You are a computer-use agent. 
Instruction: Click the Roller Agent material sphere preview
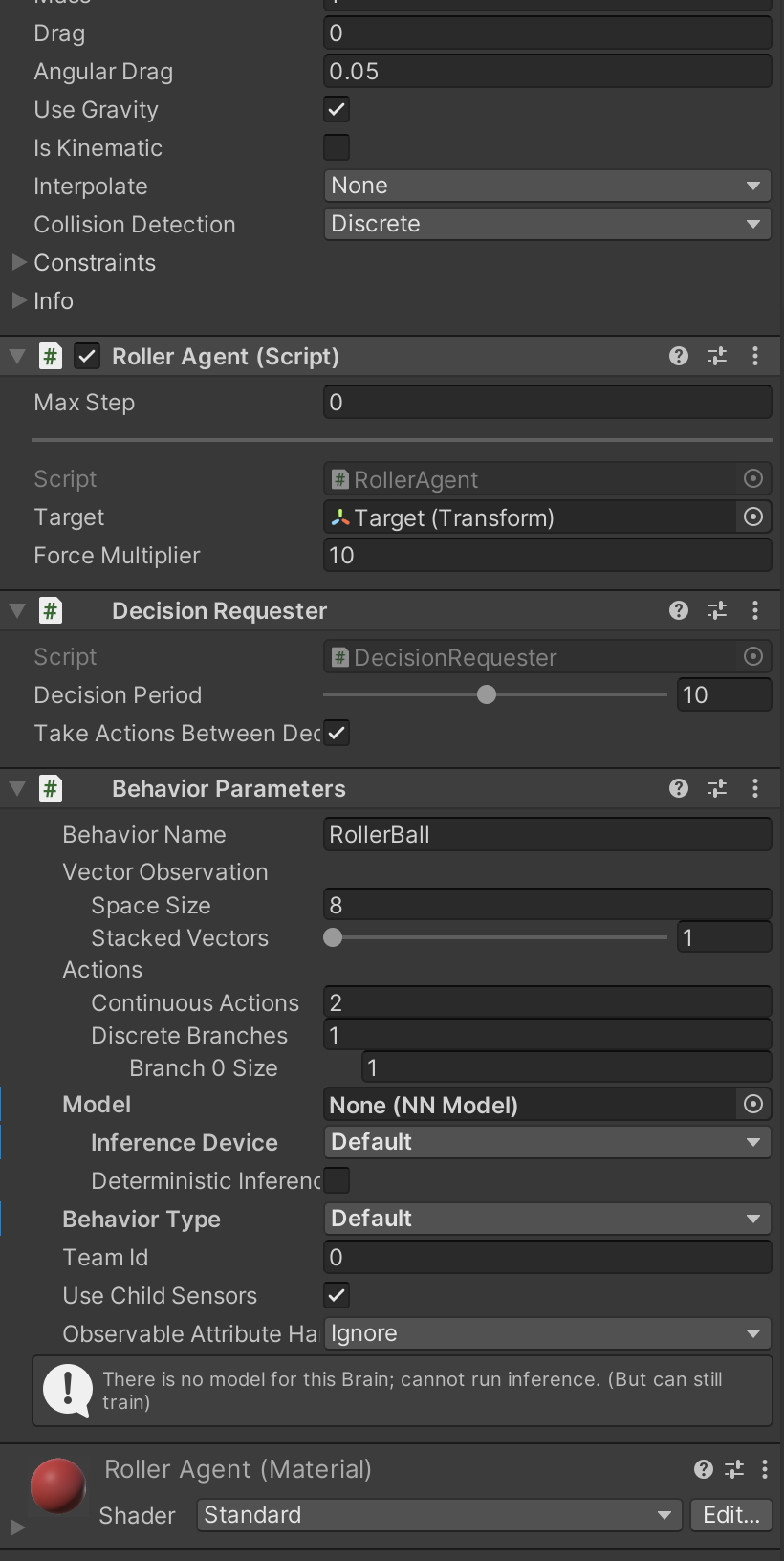tap(58, 1485)
